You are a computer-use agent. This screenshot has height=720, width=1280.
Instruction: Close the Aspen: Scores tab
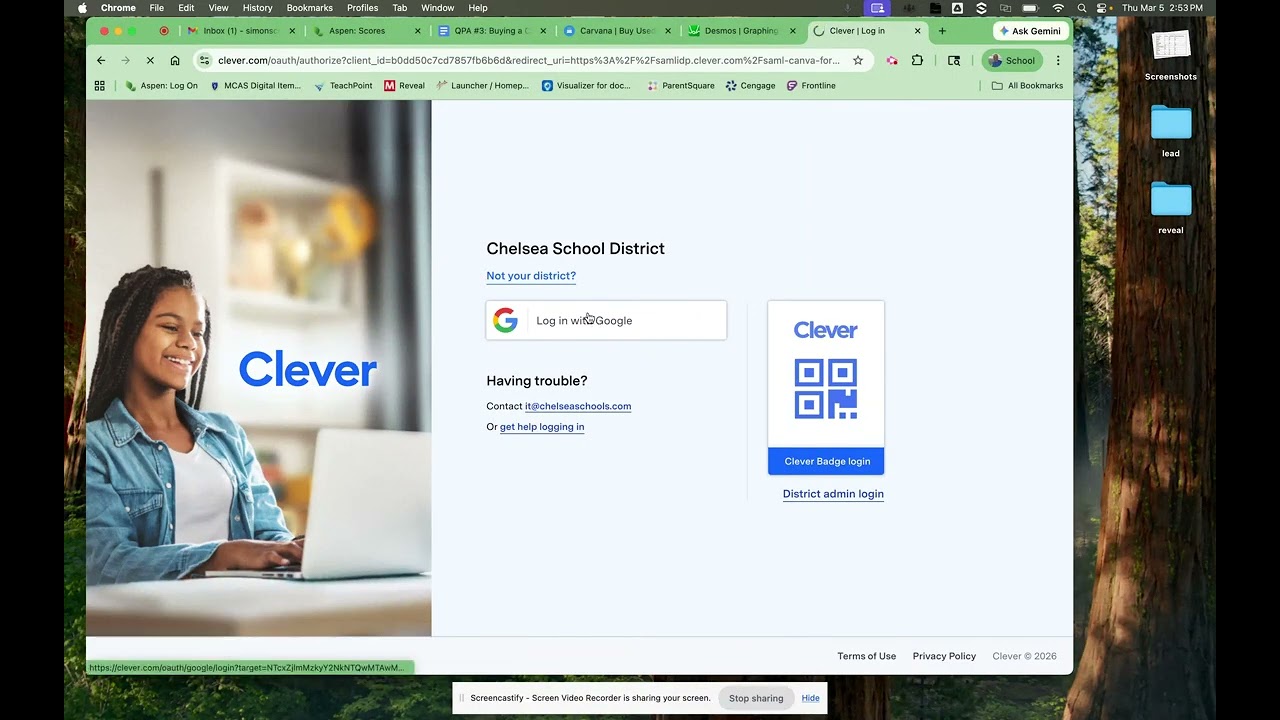coord(418,31)
